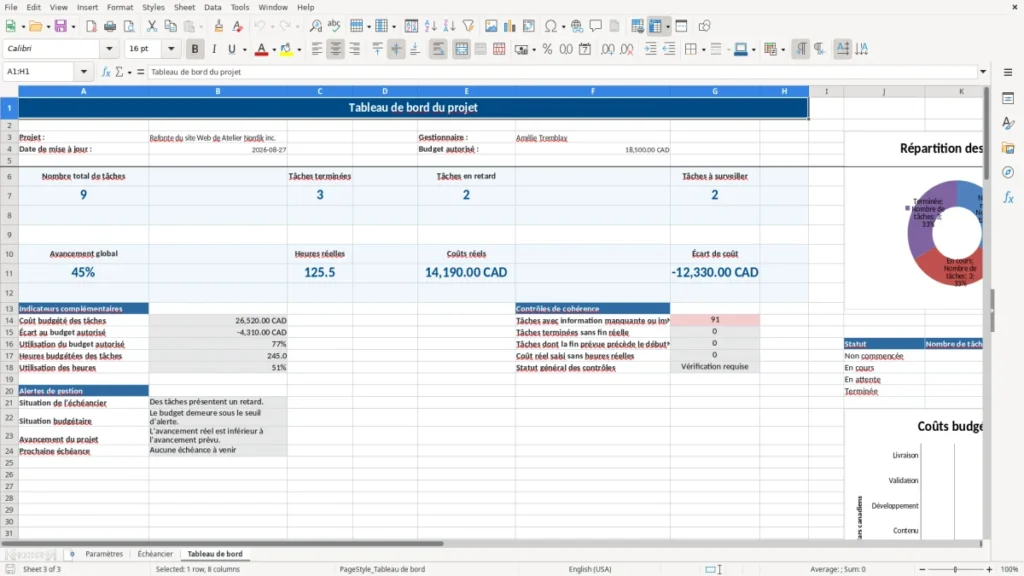Screen dimensions: 1024x576
Task: Click the zoom in plus button
Action: tap(989, 569)
